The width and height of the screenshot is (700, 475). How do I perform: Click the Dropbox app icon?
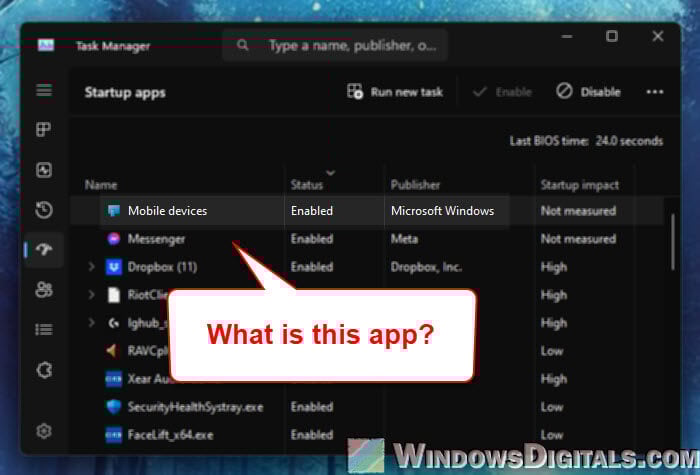(113, 267)
